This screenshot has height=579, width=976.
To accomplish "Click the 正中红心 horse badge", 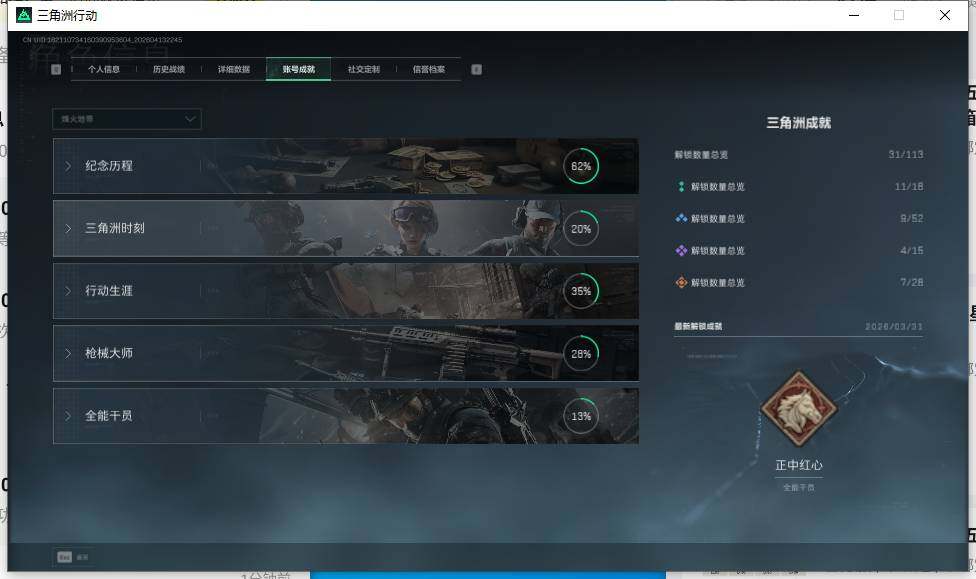I will pyautogui.click(x=799, y=409).
